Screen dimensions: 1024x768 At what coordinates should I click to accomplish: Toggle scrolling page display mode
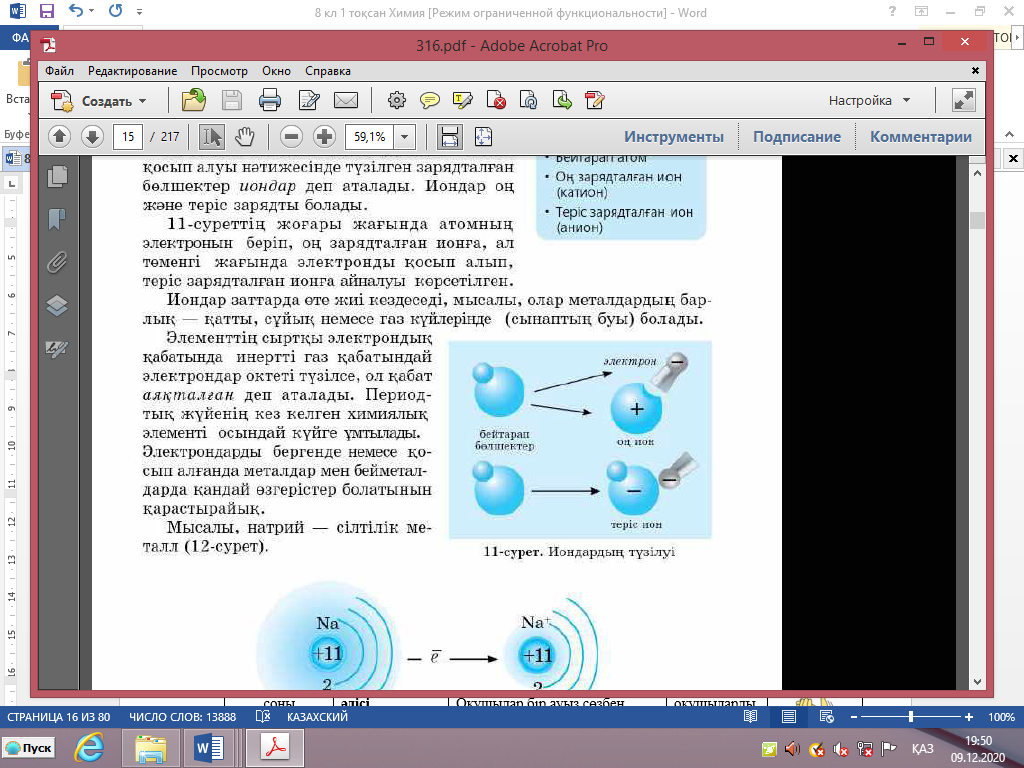point(449,137)
